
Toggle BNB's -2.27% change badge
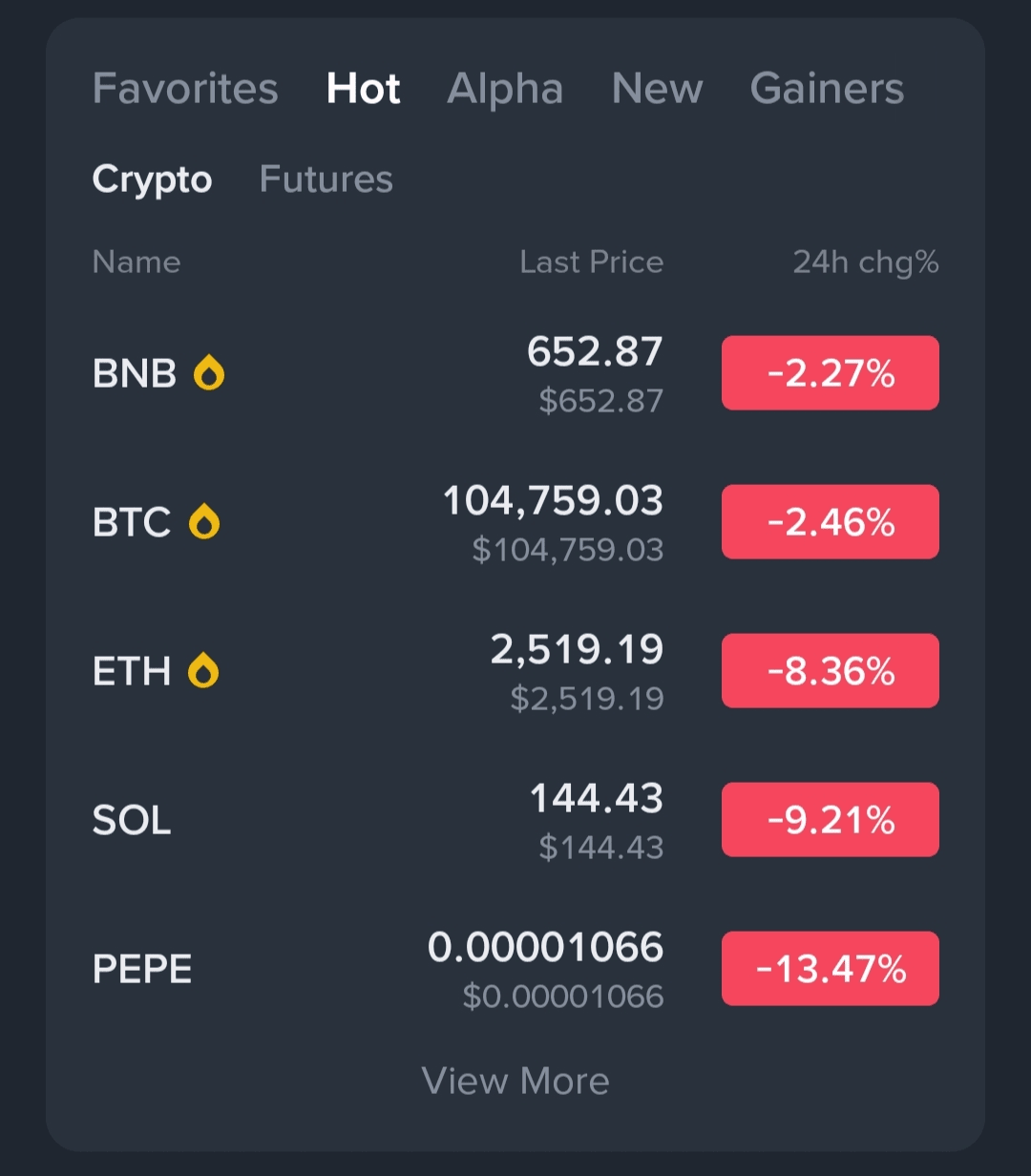830,373
